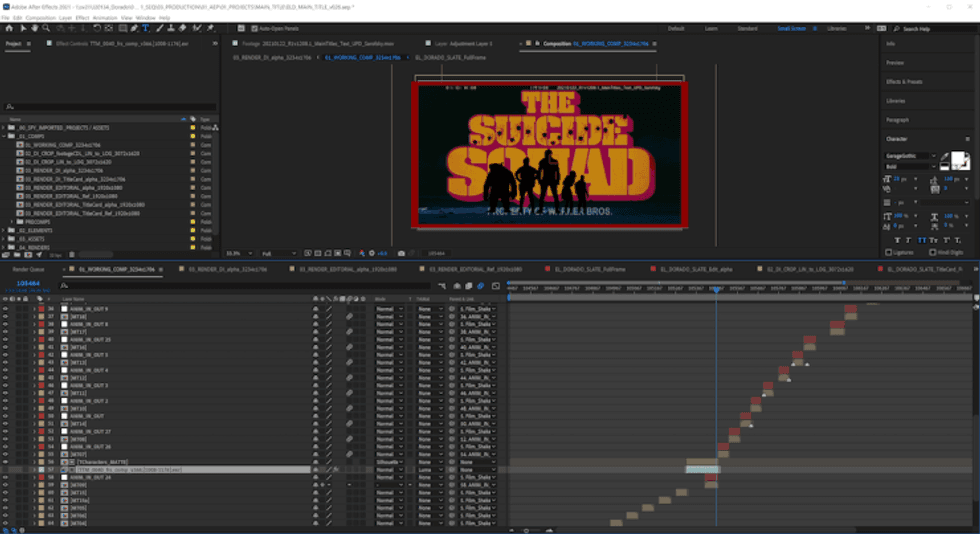This screenshot has width=980, height=534.
Task: Select the Type text tool
Action: coord(146,28)
